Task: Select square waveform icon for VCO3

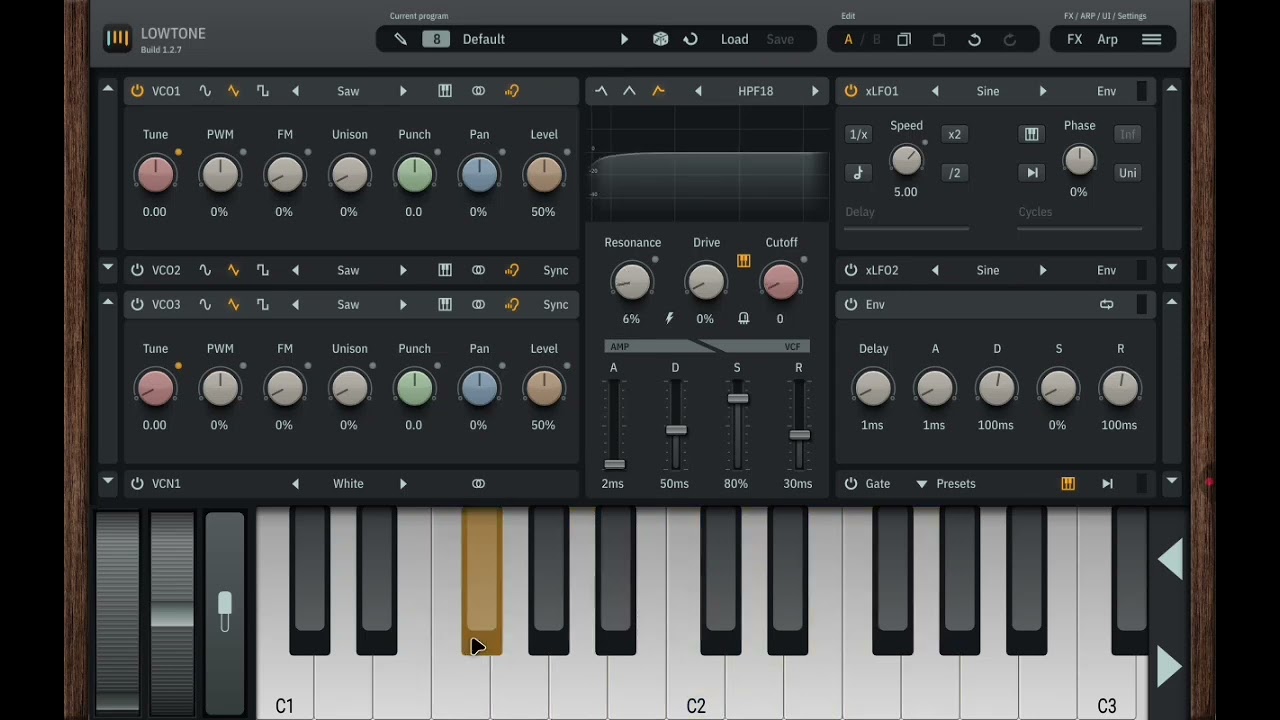Action: coord(263,304)
